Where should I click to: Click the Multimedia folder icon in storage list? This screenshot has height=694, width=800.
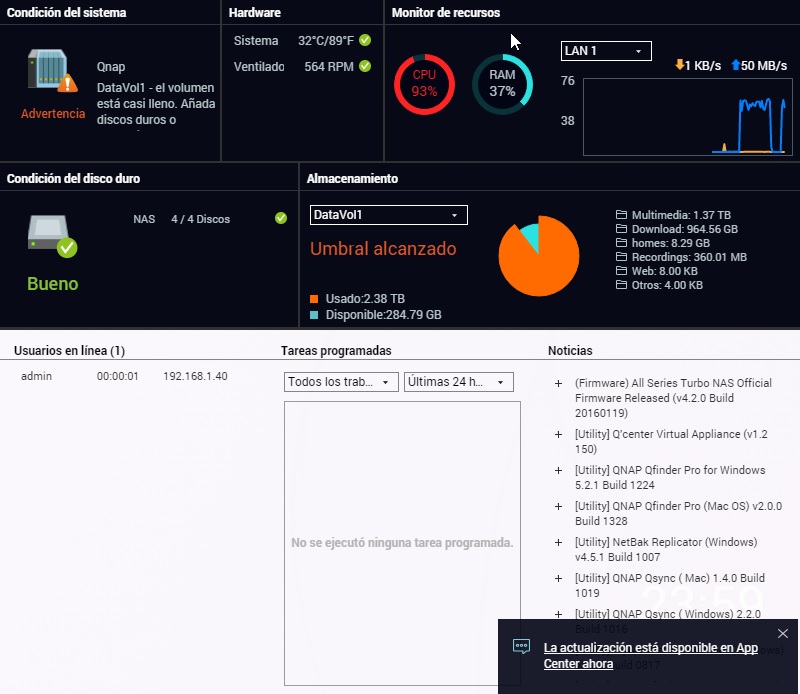621,215
